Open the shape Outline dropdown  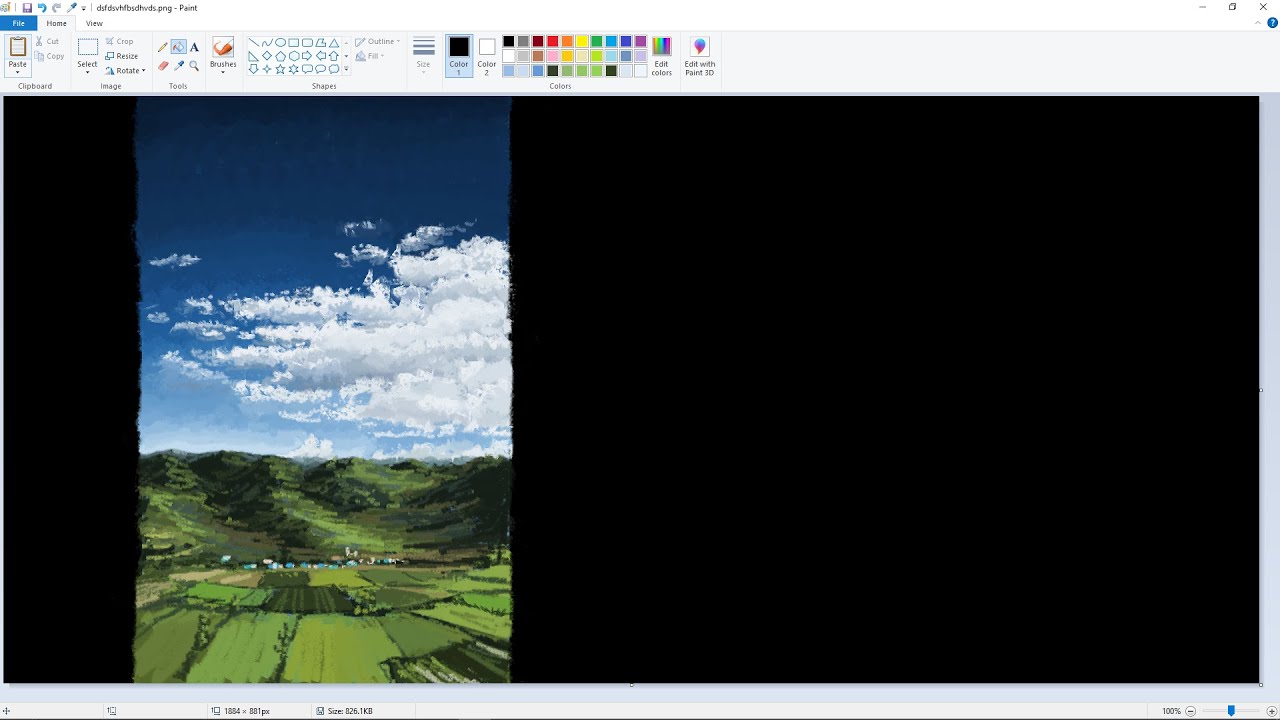378,41
